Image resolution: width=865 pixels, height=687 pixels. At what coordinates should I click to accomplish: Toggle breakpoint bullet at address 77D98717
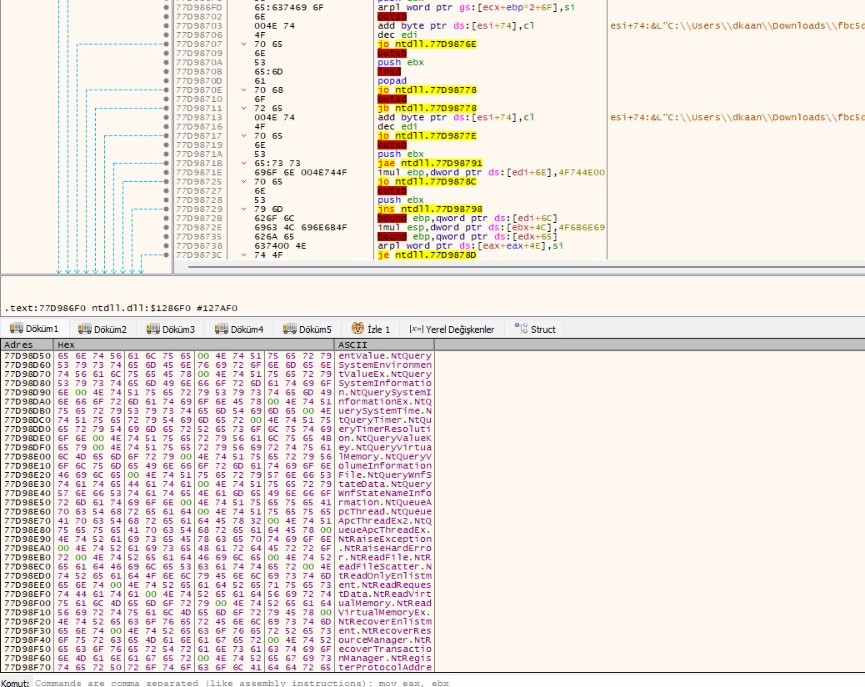167,136
